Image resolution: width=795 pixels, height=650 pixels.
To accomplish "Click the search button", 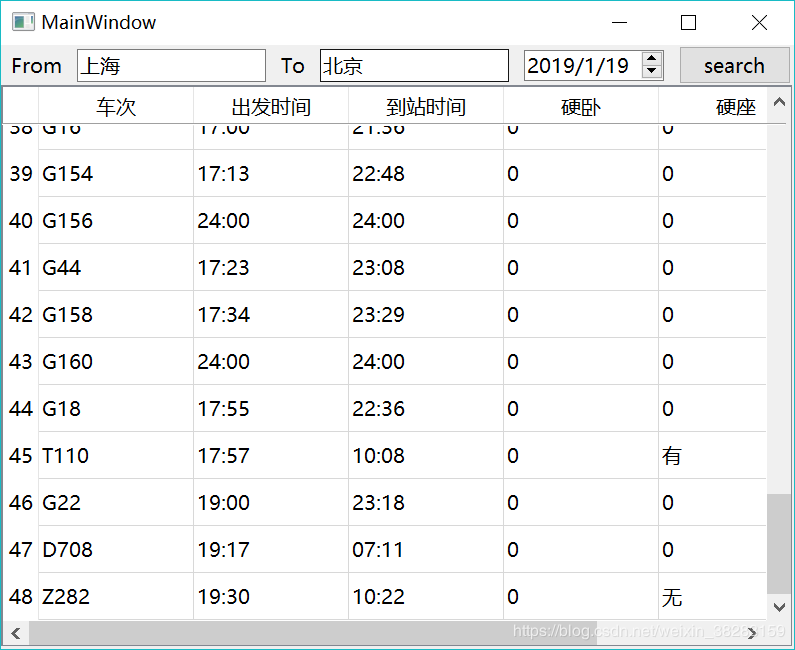I will coord(734,66).
